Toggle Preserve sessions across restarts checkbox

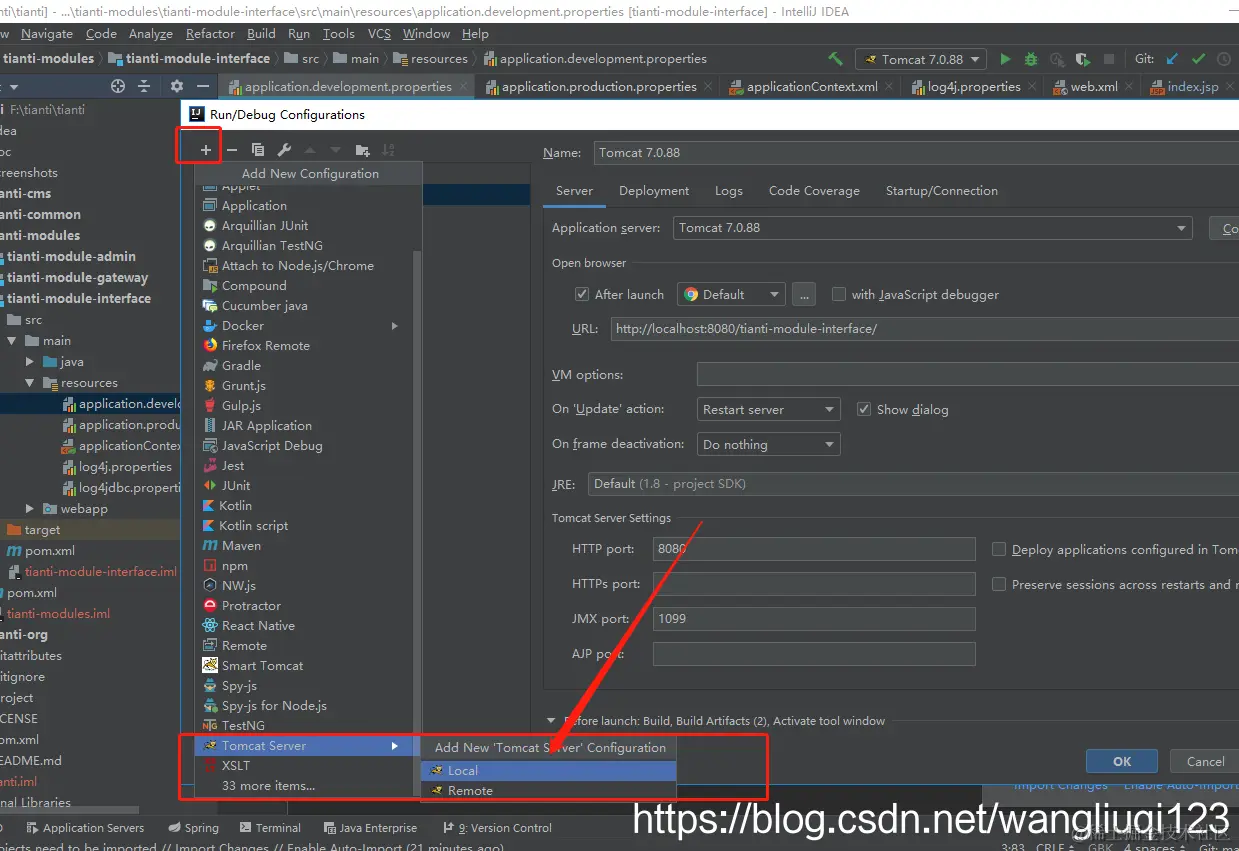click(999, 584)
